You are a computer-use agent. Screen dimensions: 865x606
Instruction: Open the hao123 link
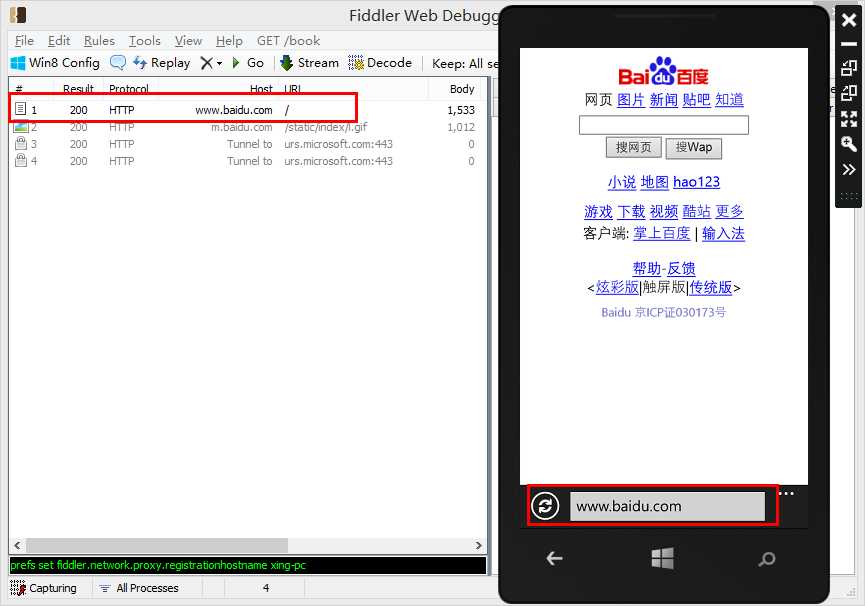[x=696, y=182]
